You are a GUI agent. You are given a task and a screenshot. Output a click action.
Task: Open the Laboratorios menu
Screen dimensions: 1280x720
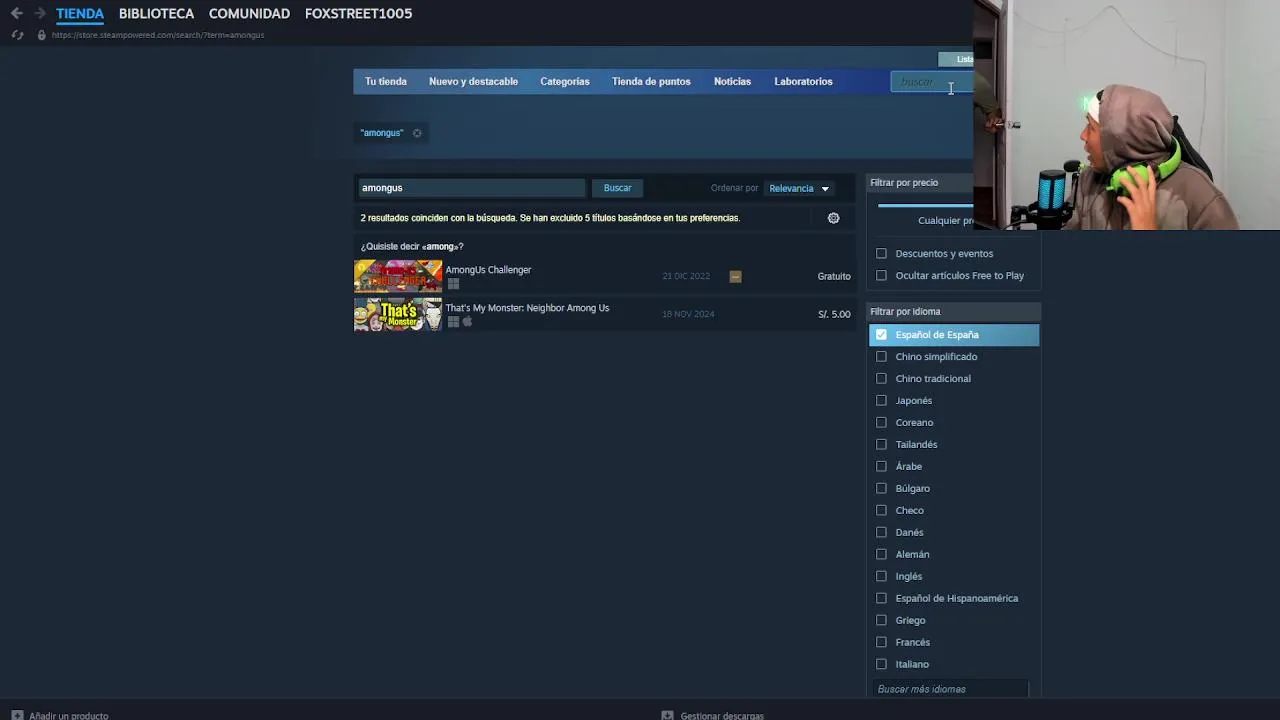tap(803, 82)
